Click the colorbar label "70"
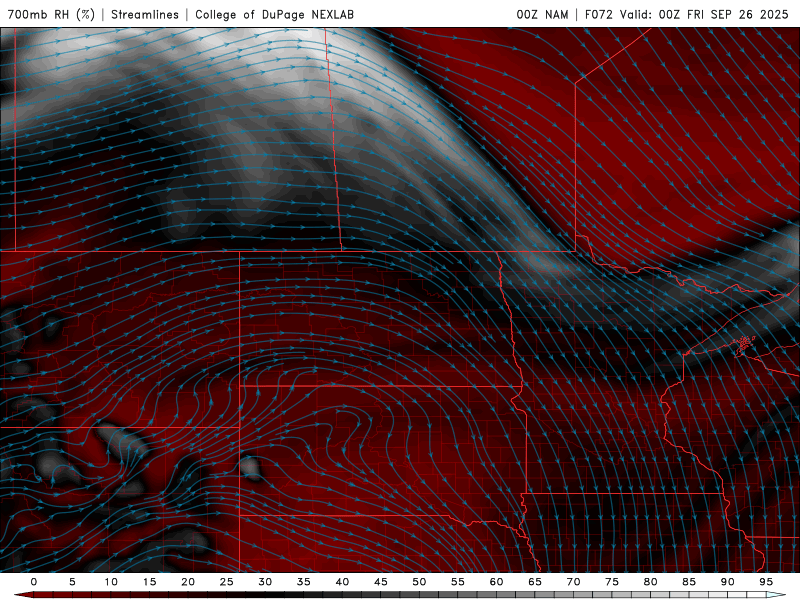800x600 pixels. (573, 582)
